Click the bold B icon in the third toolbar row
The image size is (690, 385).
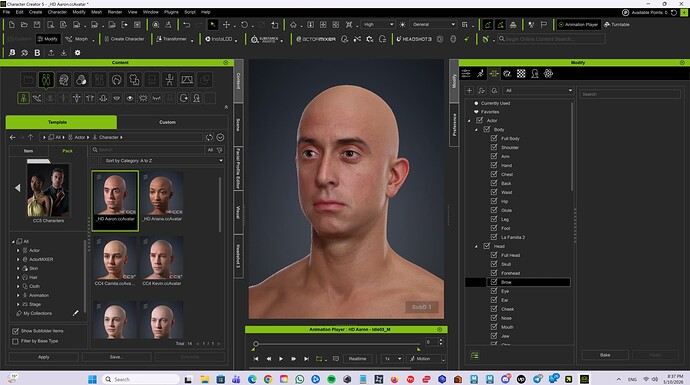pyautogui.click(x=37, y=53)
